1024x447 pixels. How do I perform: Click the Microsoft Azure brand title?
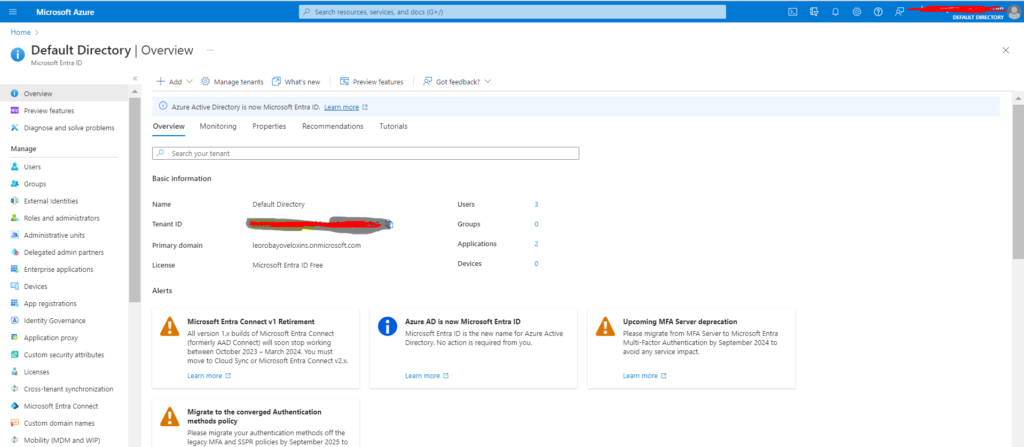(65, 12)
